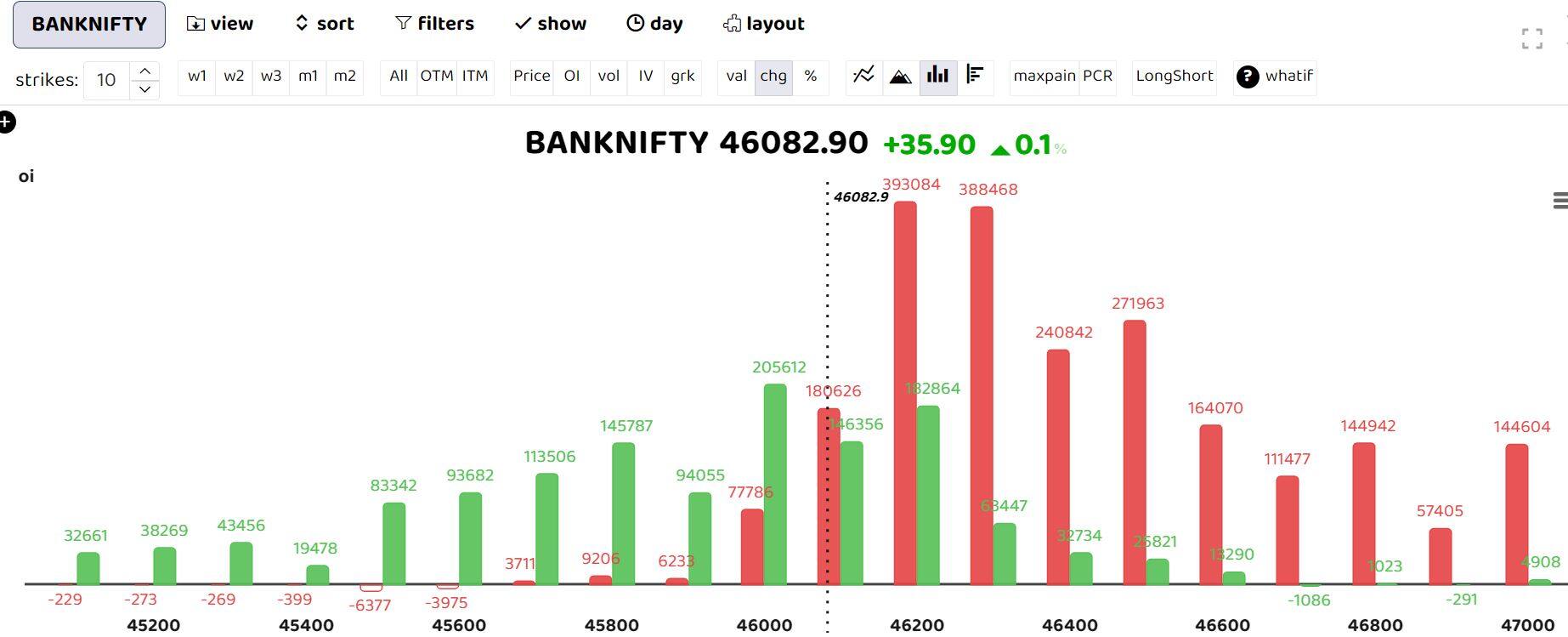Select the % display mode
This screenshot has width=1568, height=637.
pyautogui.click(x=811, y=77)
